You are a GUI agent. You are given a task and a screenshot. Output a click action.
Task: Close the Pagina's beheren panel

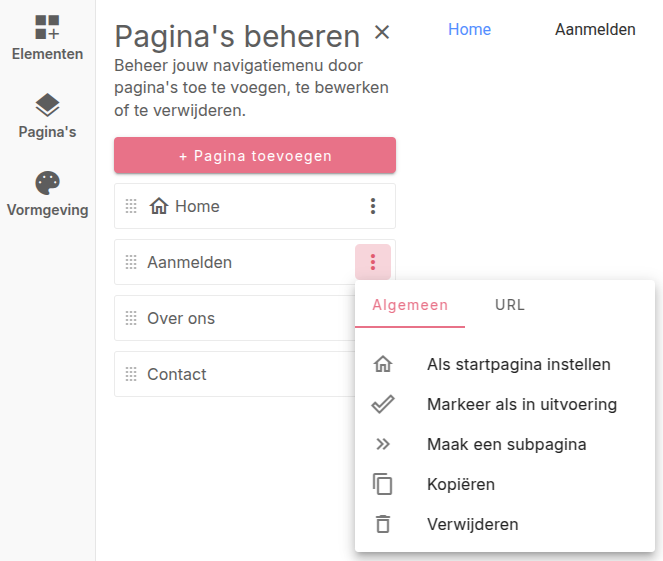coord(382,32)
